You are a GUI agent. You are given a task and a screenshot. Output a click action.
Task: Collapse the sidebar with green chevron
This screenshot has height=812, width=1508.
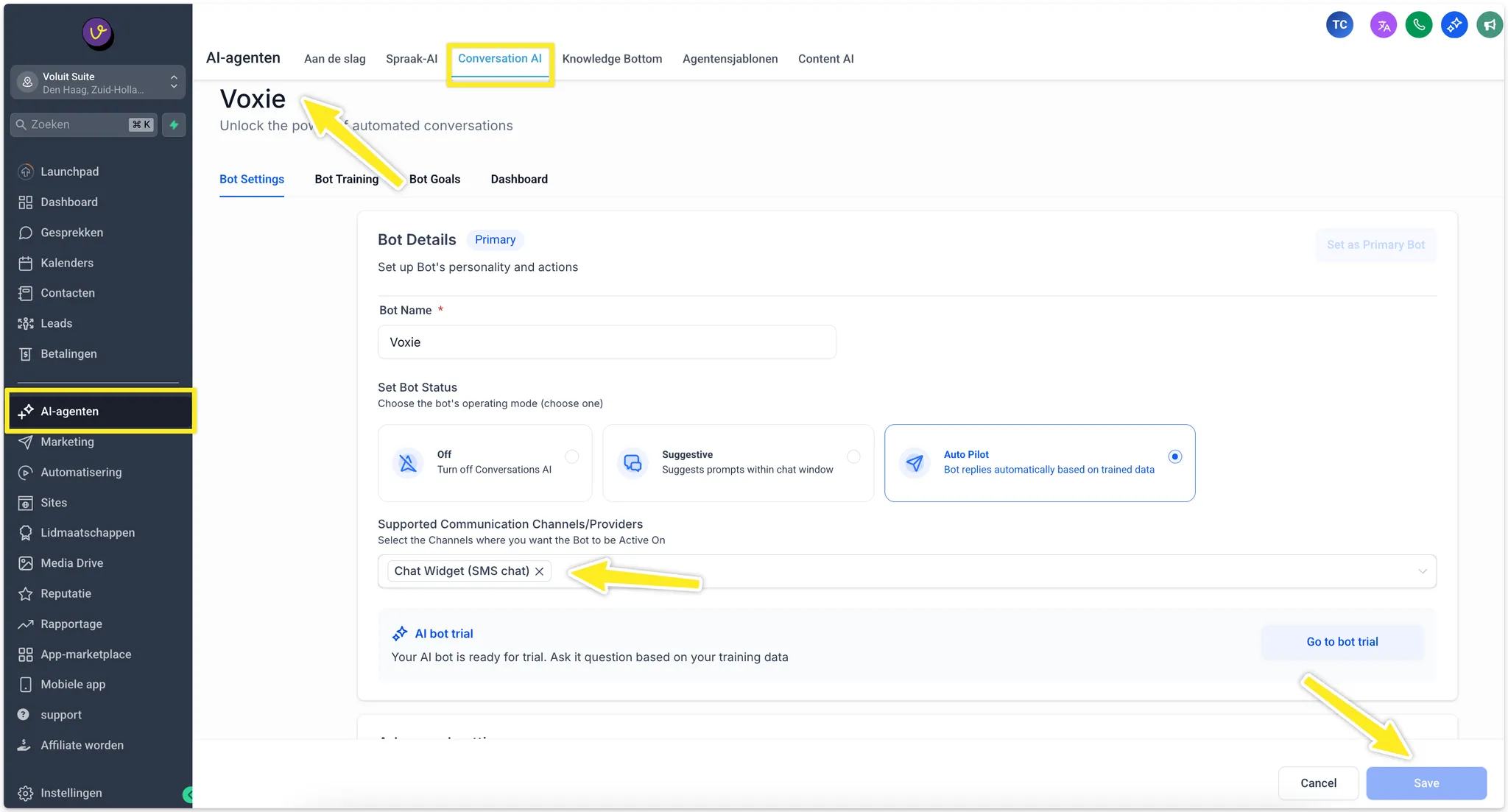coord(188,794)
